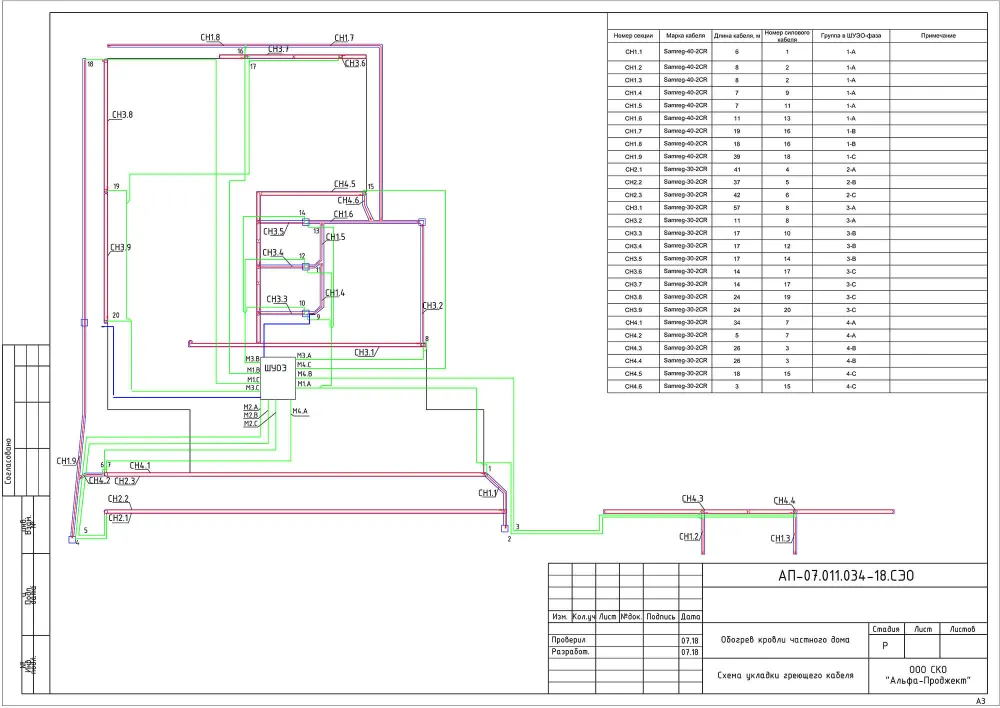Click the CH4.6 table row

[797, 387]
